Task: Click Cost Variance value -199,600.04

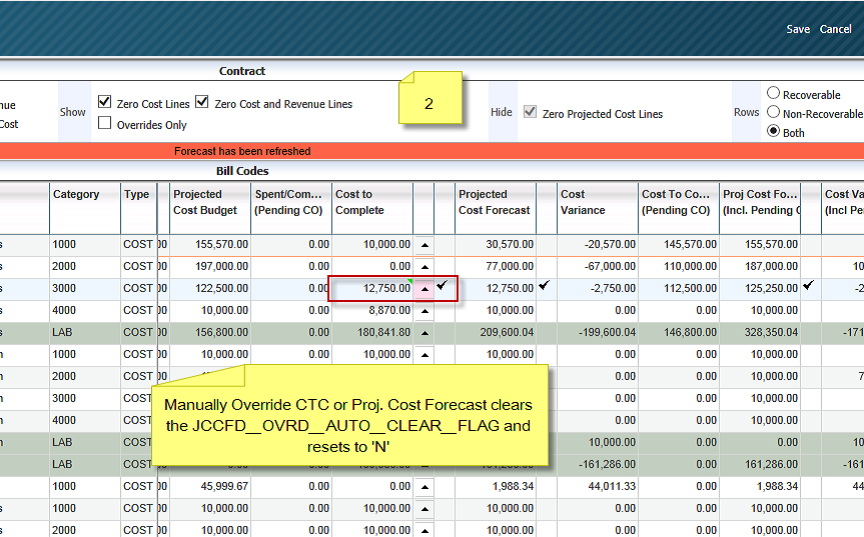Action: (x=607, y=333)
